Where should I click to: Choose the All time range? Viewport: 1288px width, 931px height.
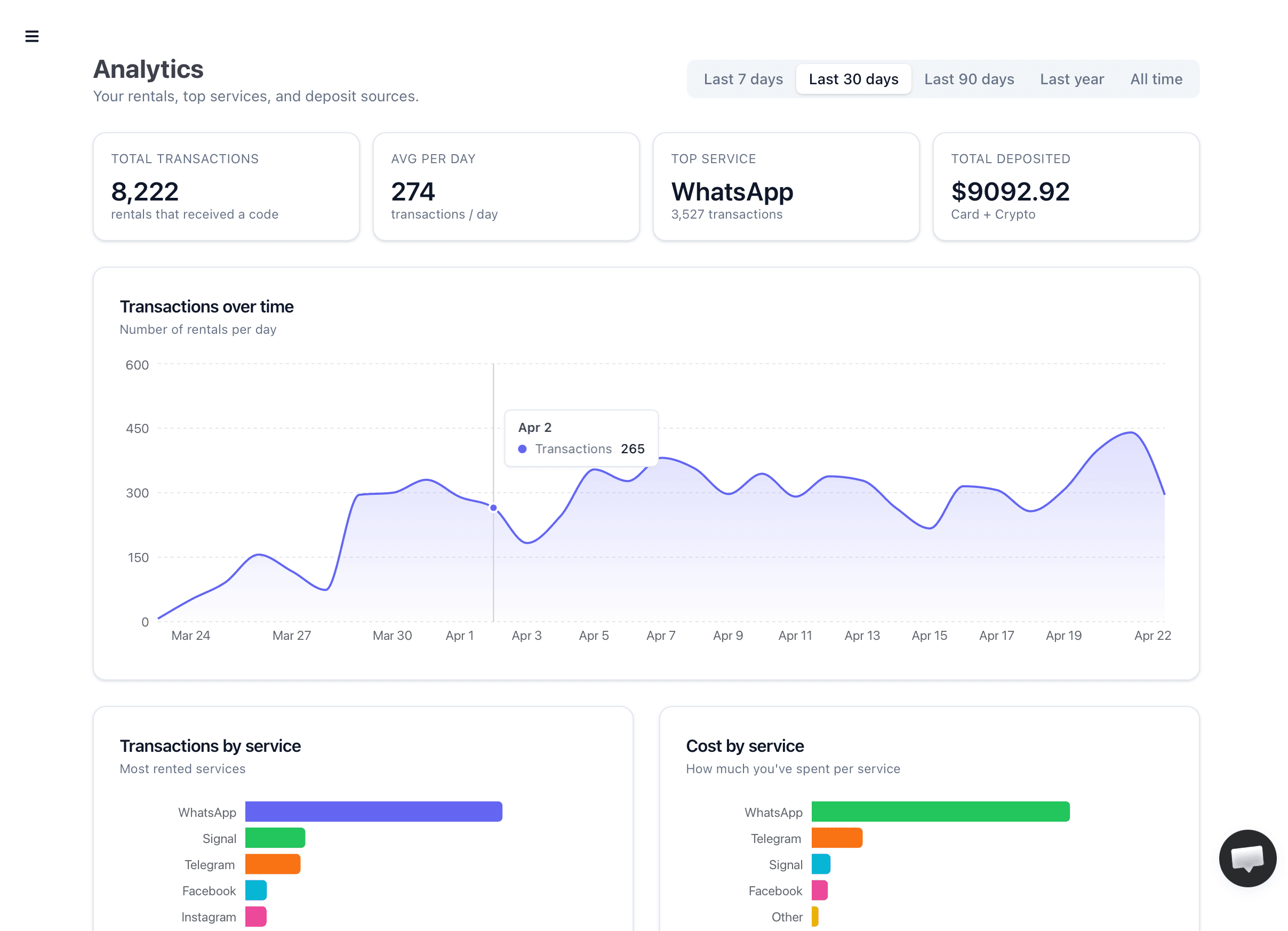click(1156, 79)
